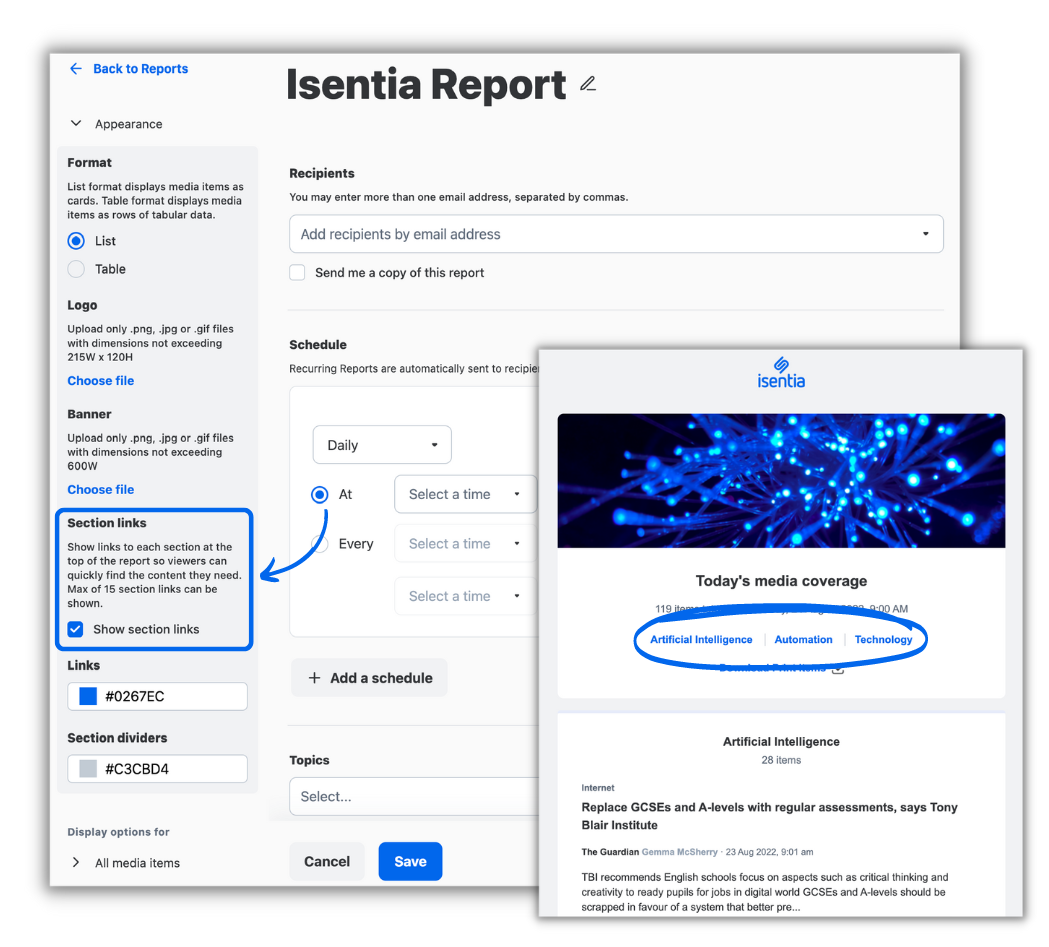This screenshot has height=947, width=1049.
Task: Click the author name Gemma McSherry
Action: [679, 852]
